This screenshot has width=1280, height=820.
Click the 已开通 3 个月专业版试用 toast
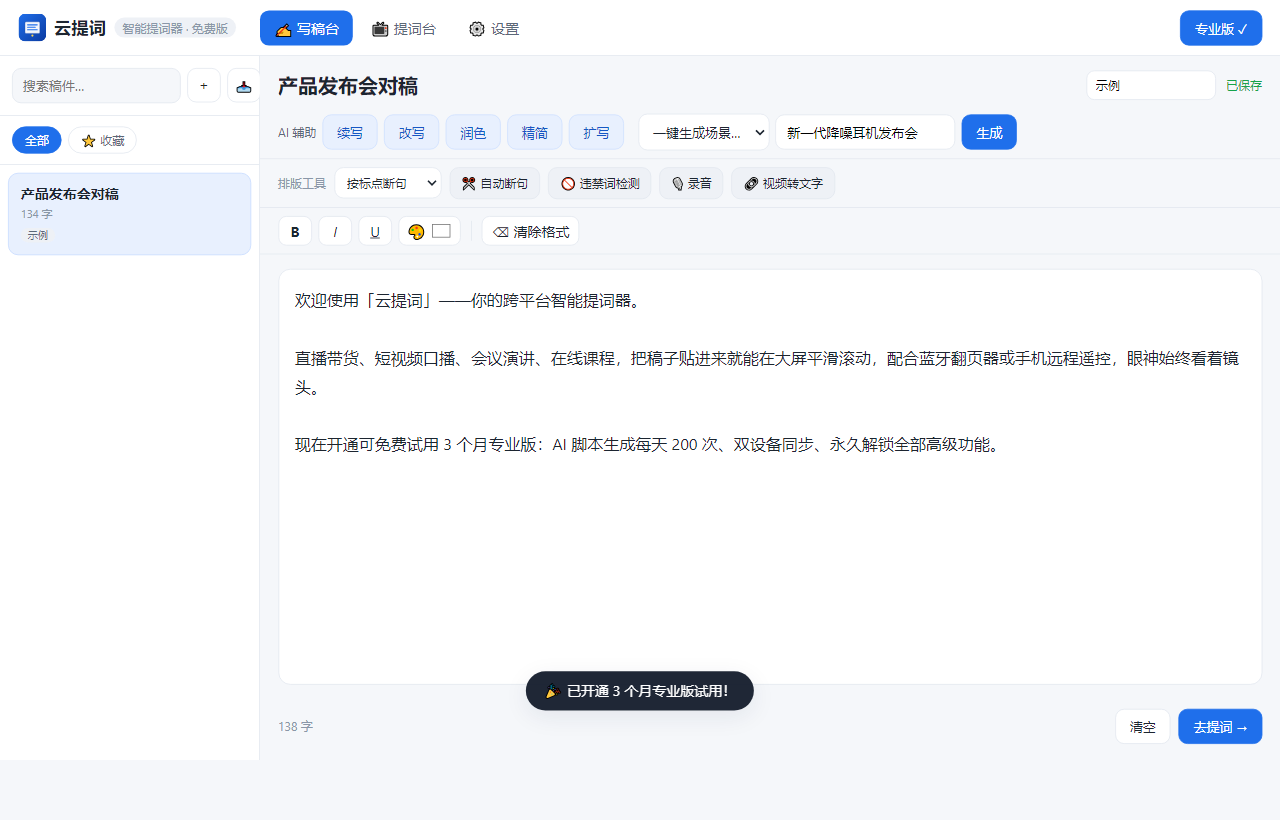click(640, 691)
